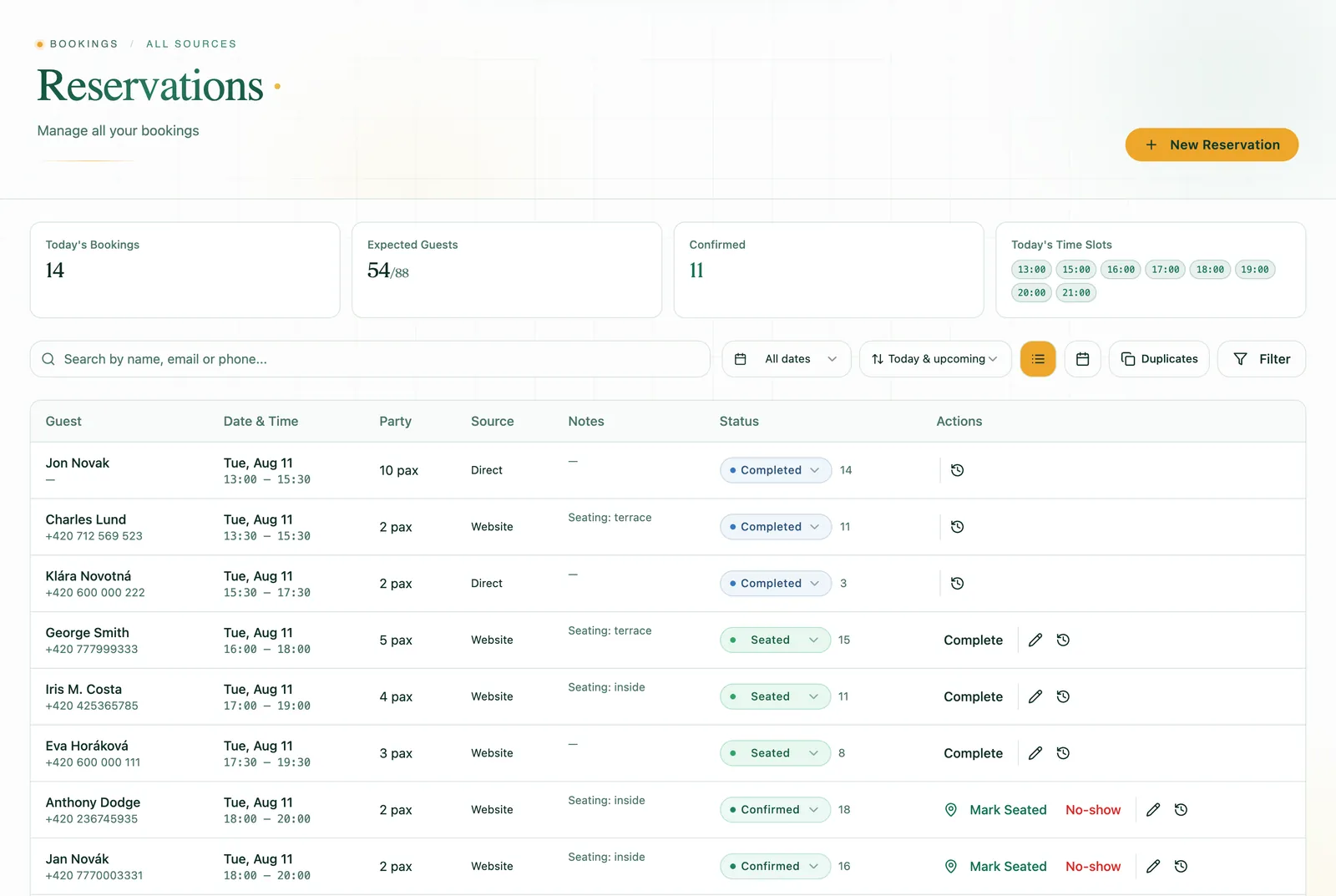1336x896 pixels.
Task: Mark Anthony Dodge as No-show
Action: coord(1093,810)
